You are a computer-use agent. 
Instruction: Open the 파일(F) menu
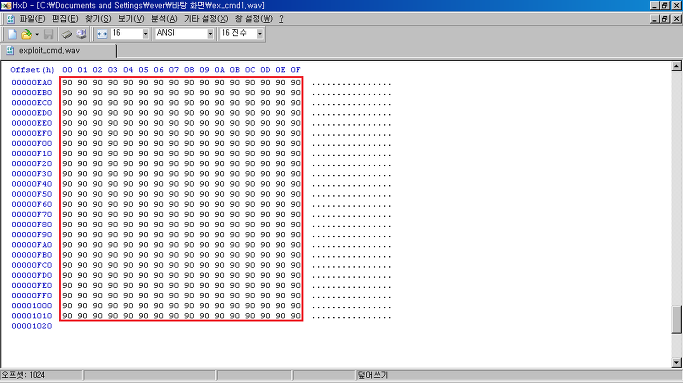click(32, 19)
